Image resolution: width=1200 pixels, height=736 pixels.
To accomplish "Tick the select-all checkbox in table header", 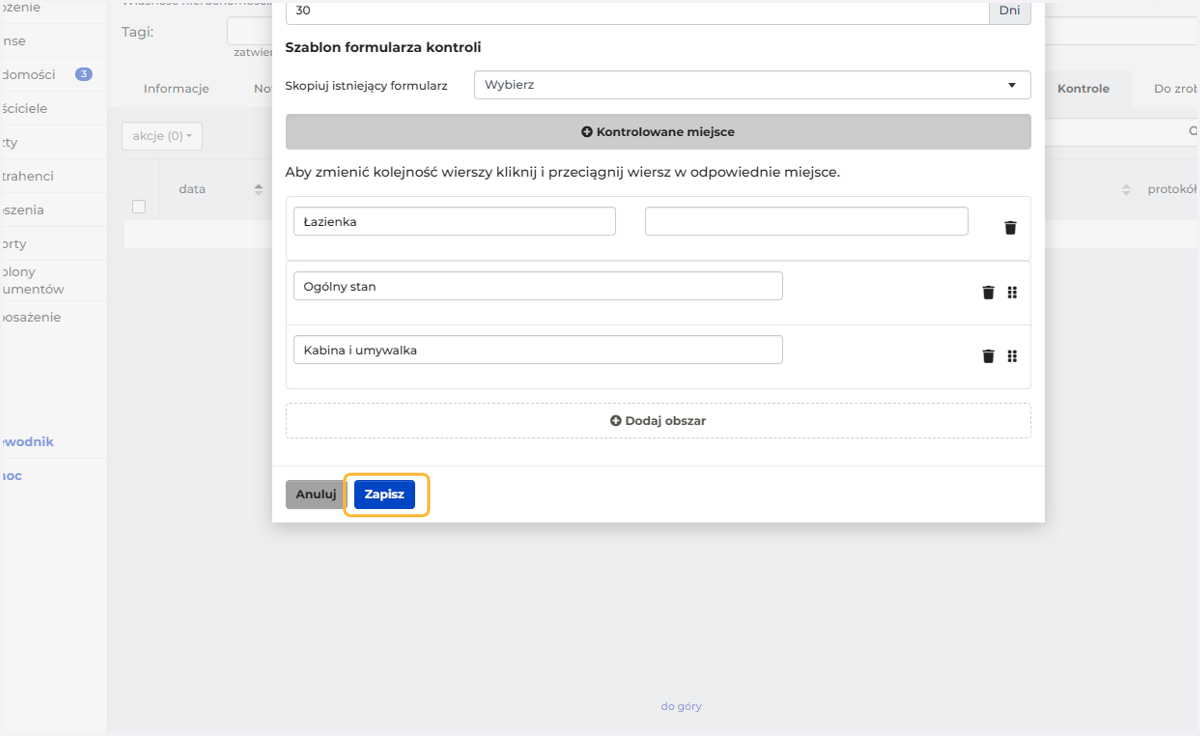I will [139, 206].
